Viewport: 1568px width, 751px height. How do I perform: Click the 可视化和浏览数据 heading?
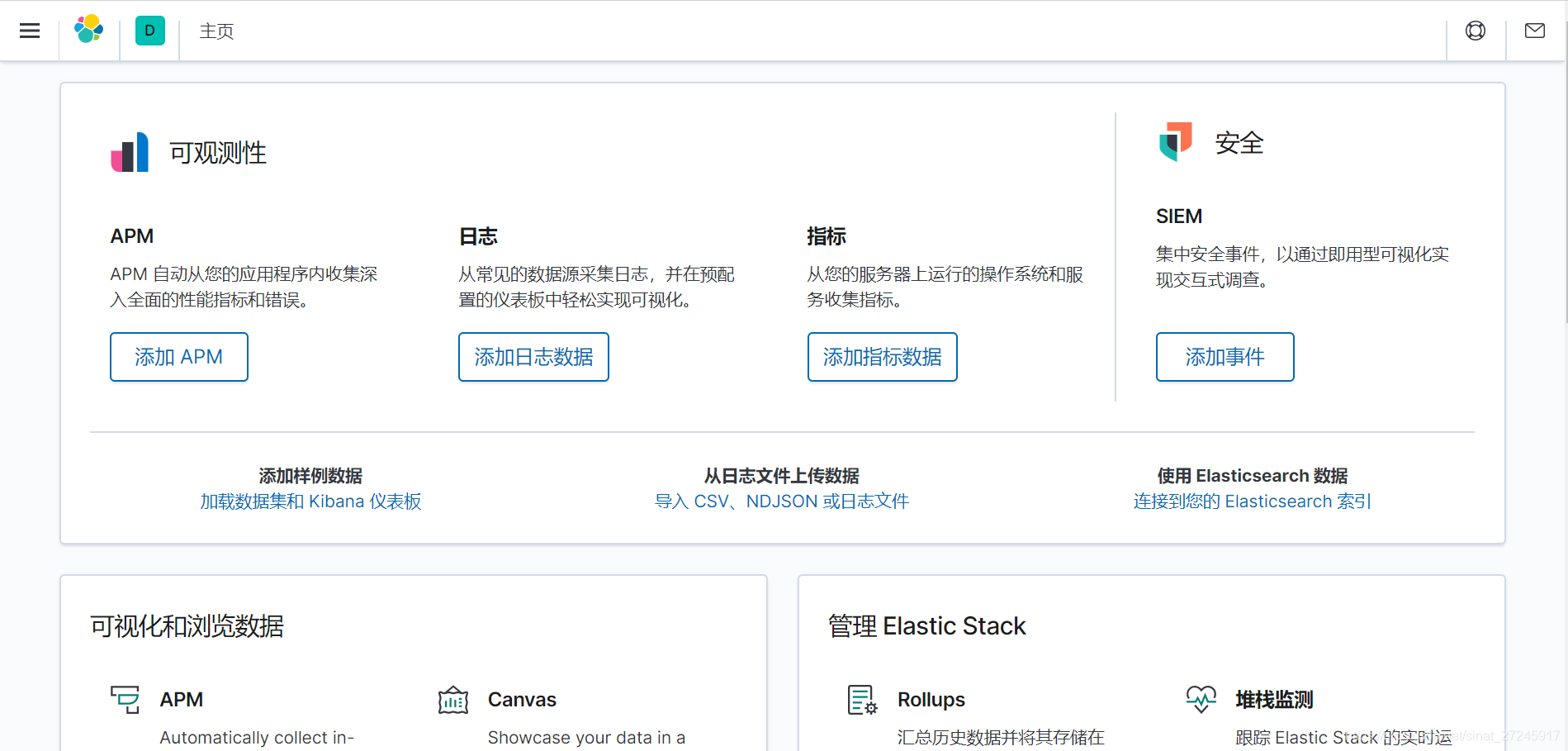tap(187, 626)
